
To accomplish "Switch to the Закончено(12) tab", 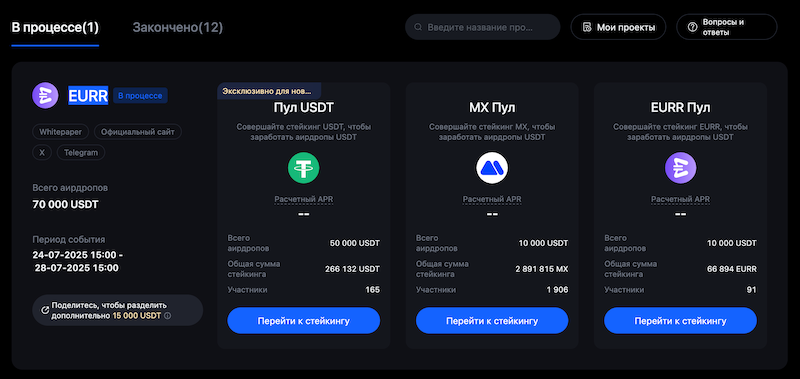I will [x=178, y=28].
